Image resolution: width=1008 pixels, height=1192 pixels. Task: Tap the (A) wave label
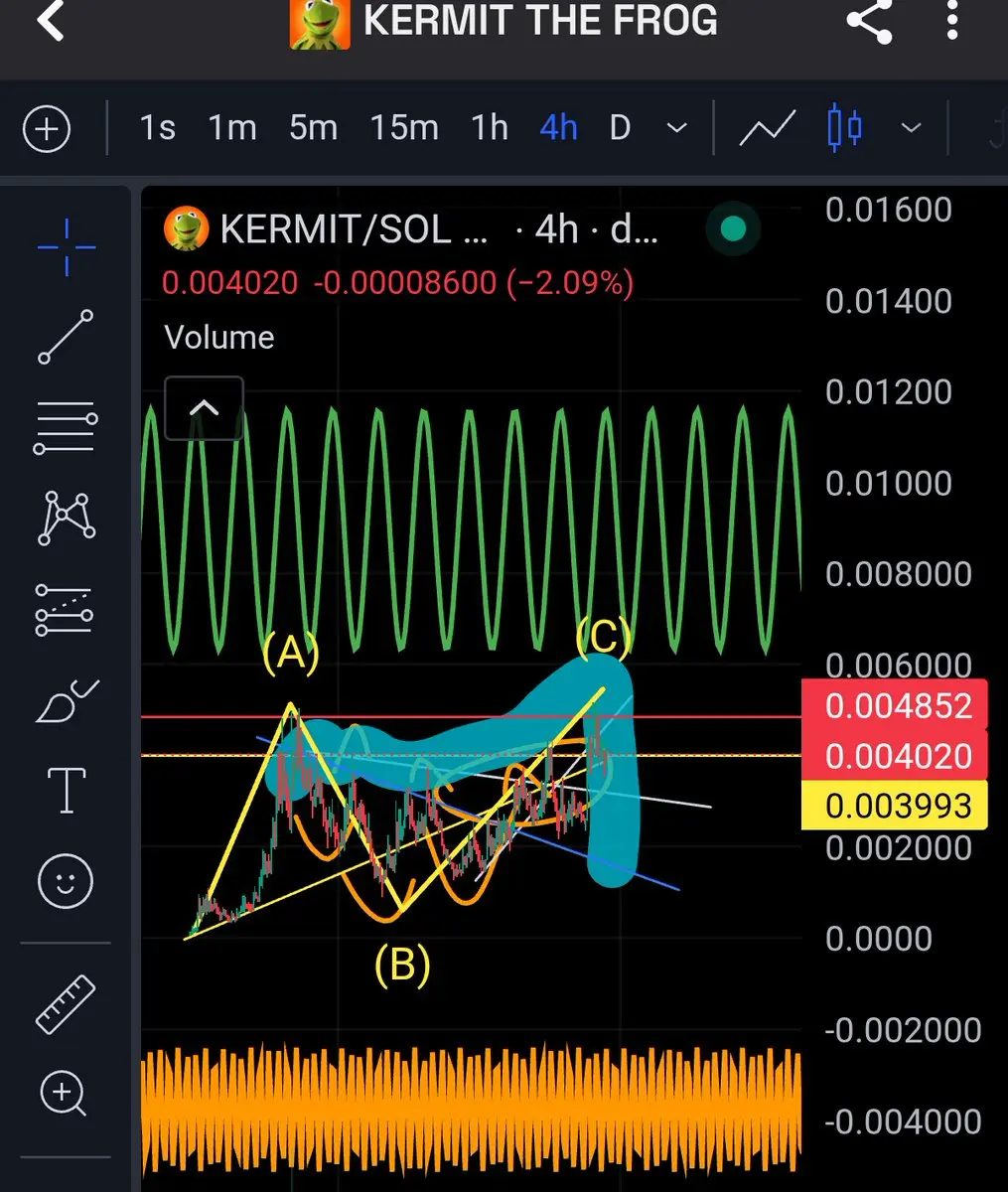pos(290,654)
